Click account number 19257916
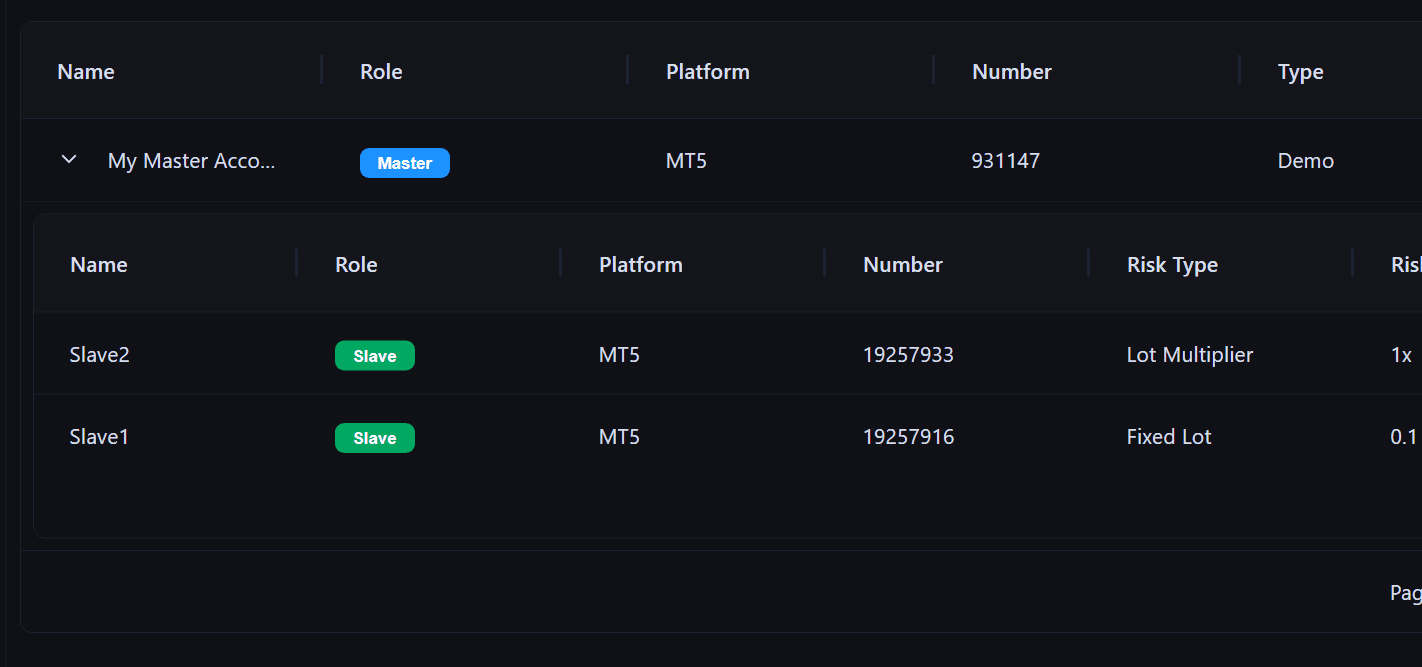Image resolution: width=1422 pixels, height=667 pixels. (x=908, y=437)
